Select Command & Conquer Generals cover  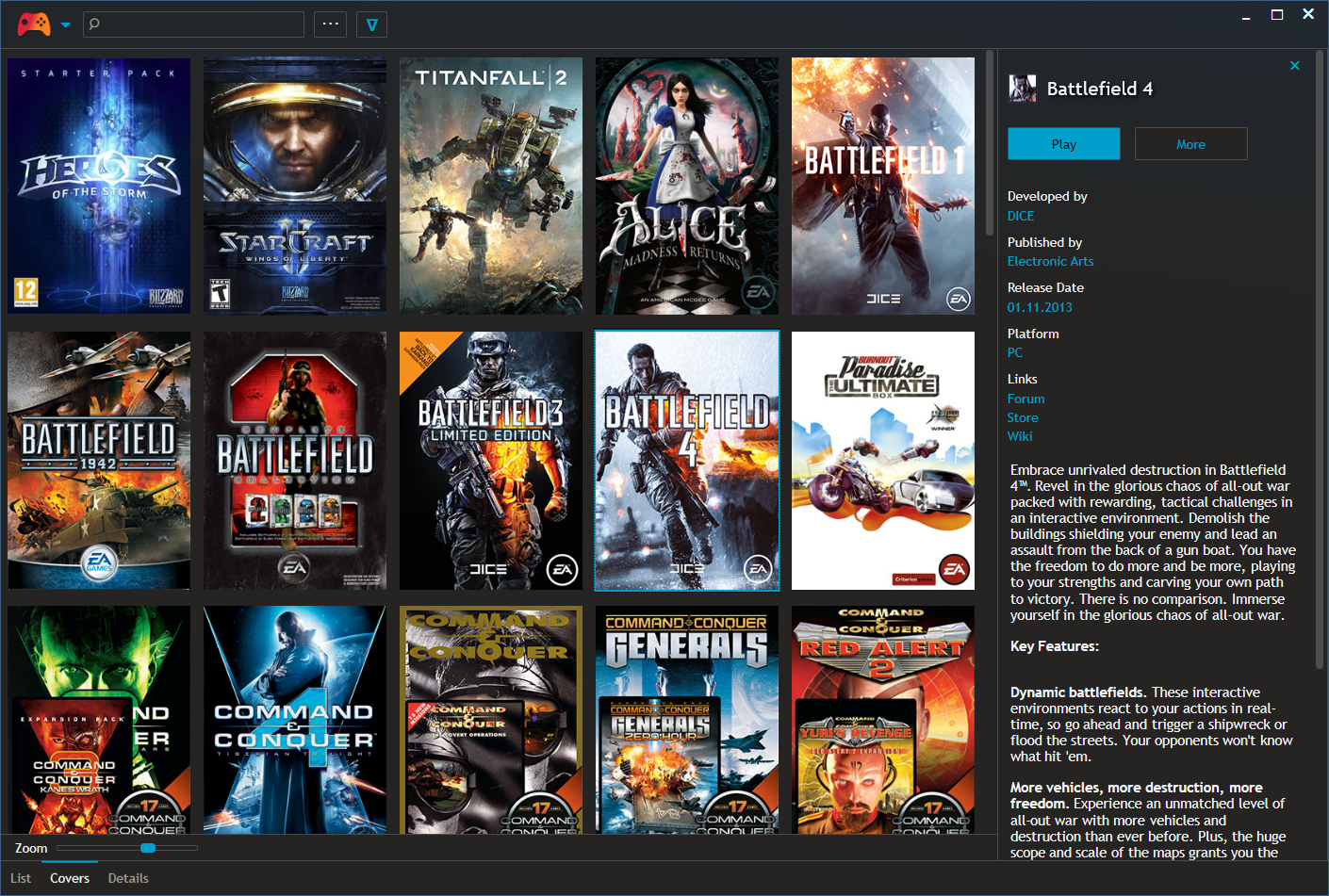687,720
